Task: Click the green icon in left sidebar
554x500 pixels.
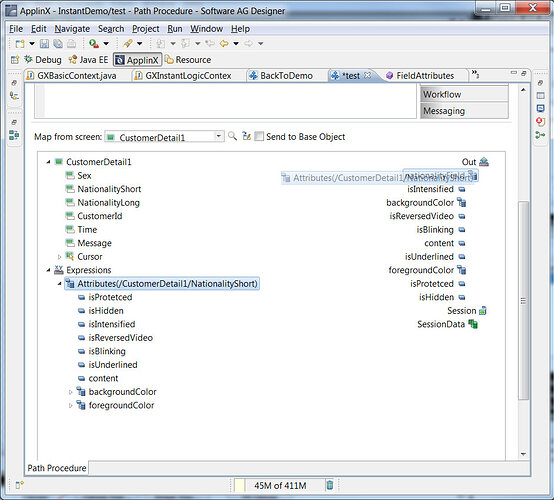Action: 14,135
